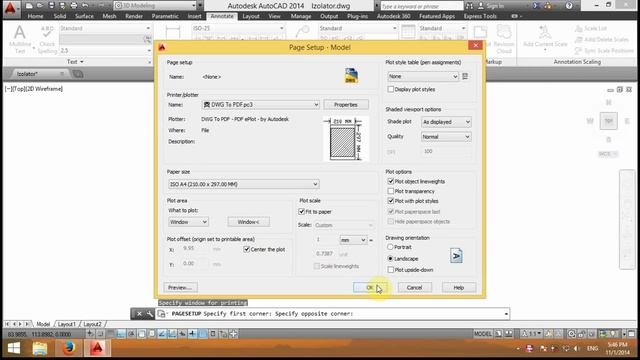Open the Home ribbon tab
This screenshot has height=360, width=640.
coord(36,16)
